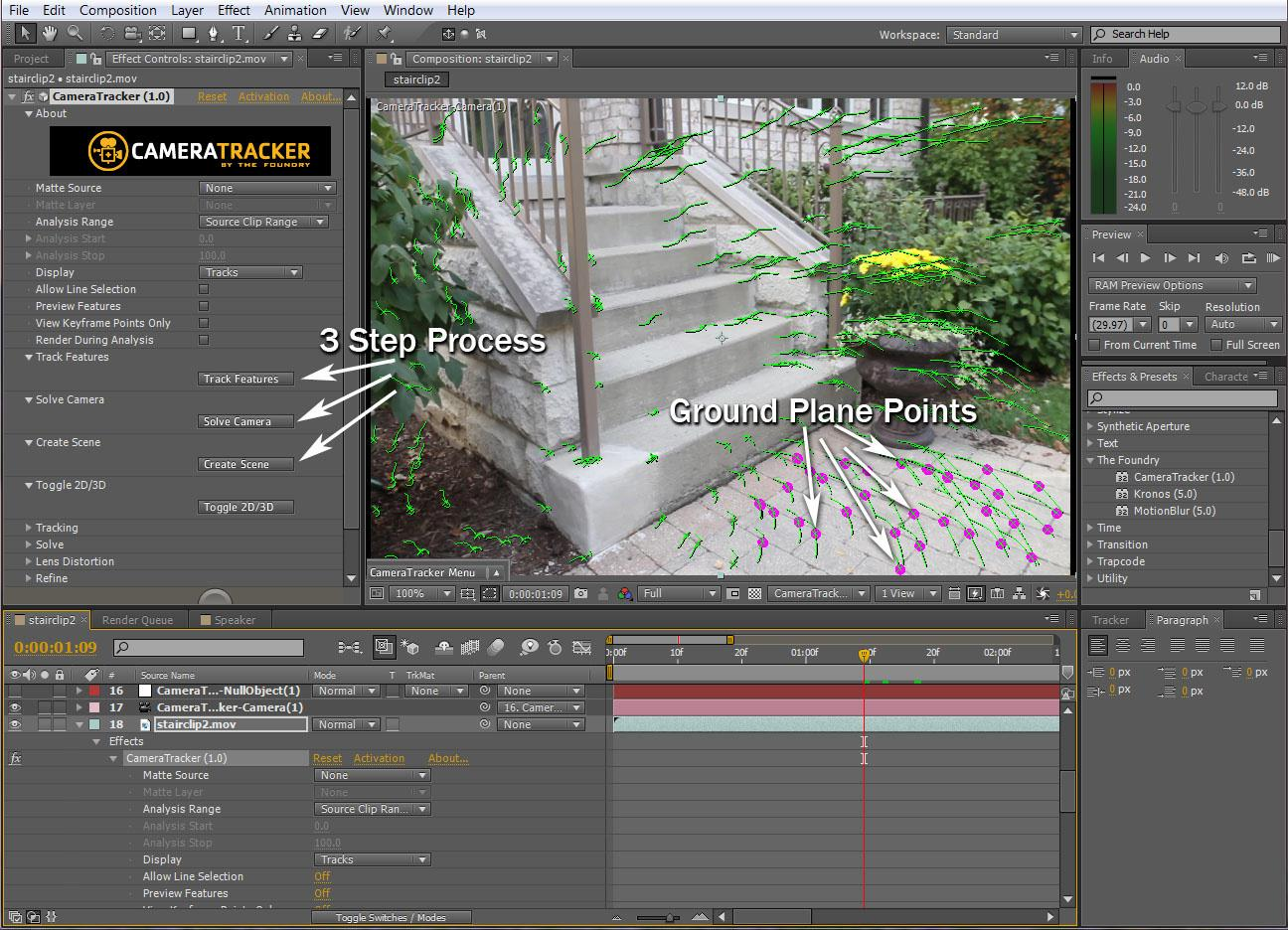This screenshot has height=930, width=1288.
Task: Click the Track Features button
Action: tap(246, 379)
